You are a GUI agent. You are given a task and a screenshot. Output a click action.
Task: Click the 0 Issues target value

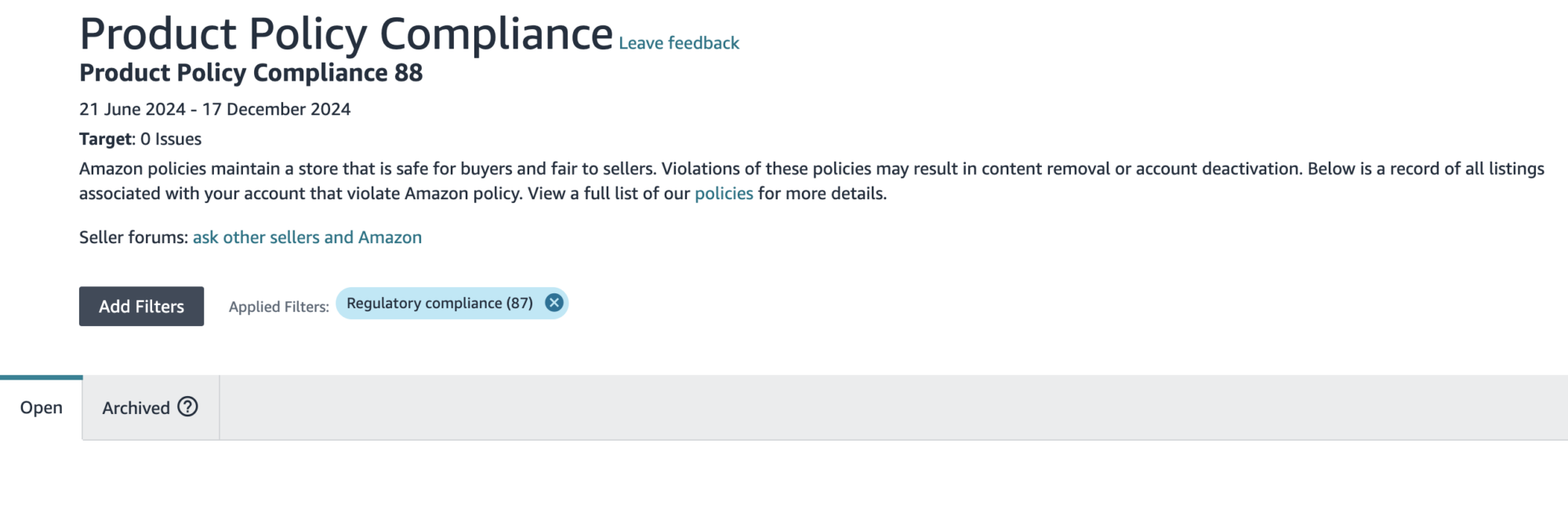[171, 140]
